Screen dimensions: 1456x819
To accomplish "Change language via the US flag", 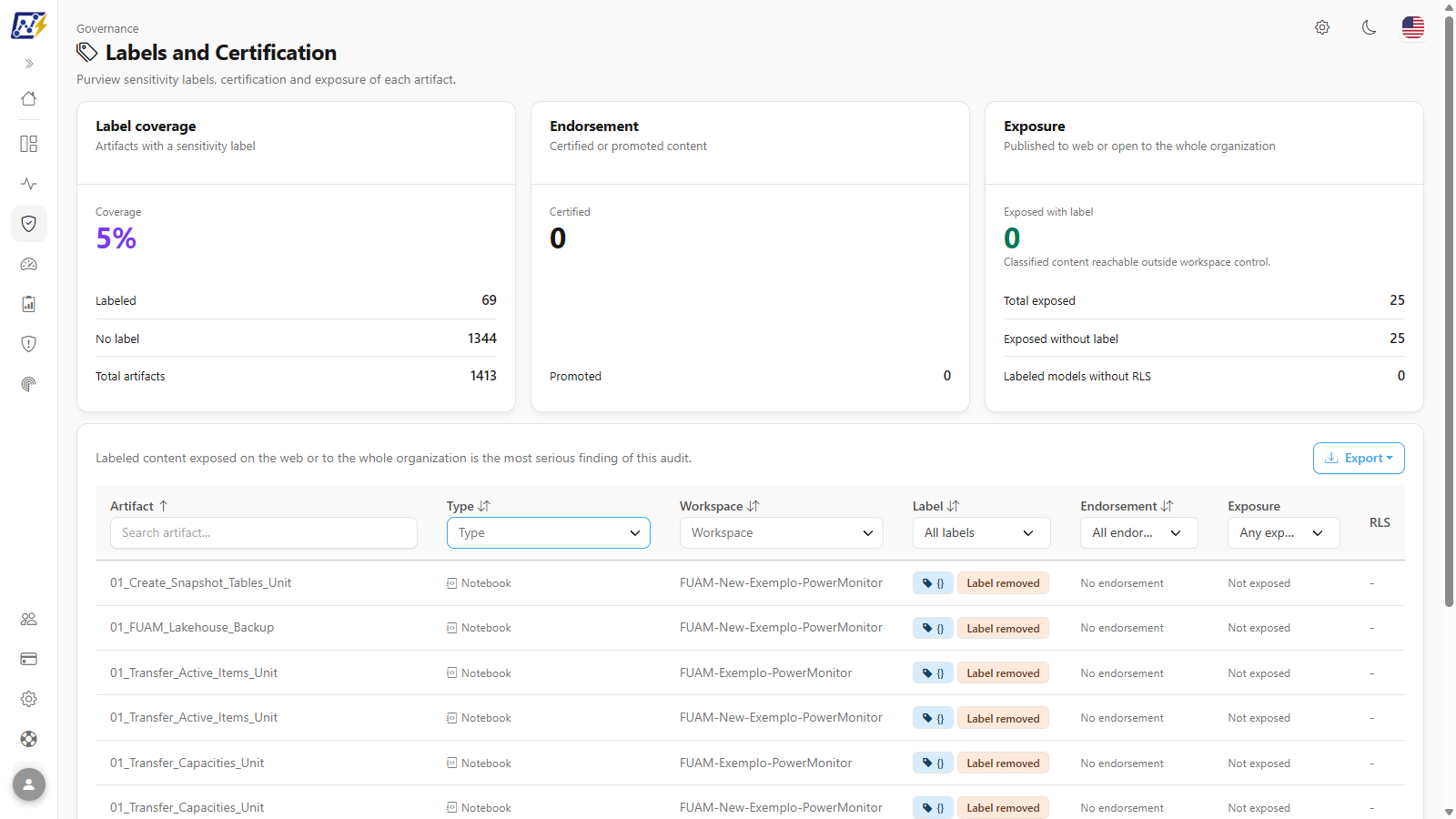I will click(x=1413, y=27).
